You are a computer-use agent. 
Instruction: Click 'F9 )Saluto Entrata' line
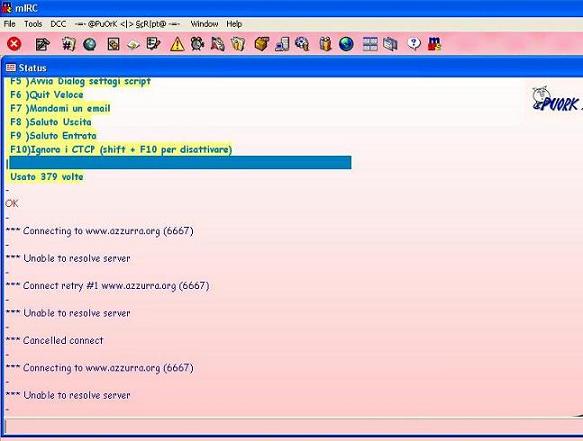53,136
